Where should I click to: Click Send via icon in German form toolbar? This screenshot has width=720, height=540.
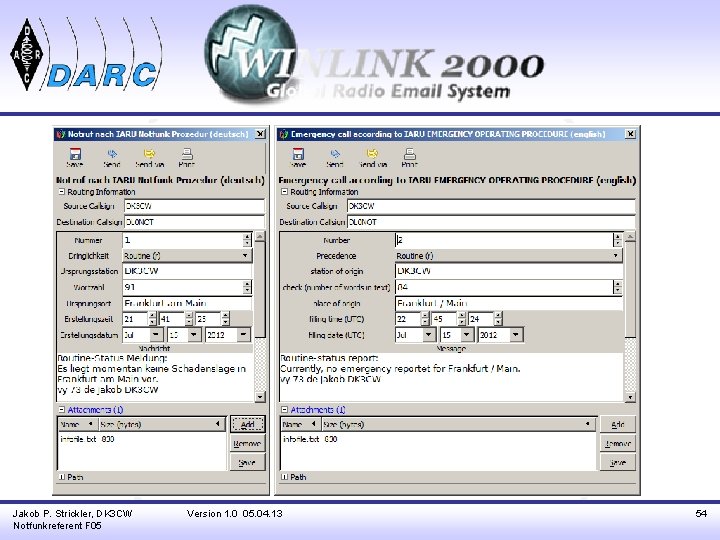click(150, 158)
